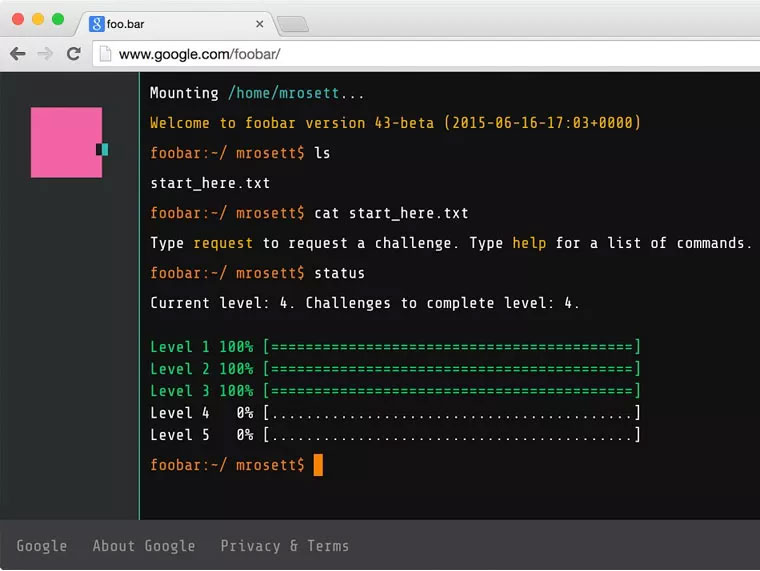
Task: Open the Privacy & Terms footer link
Action: point(285,546)
